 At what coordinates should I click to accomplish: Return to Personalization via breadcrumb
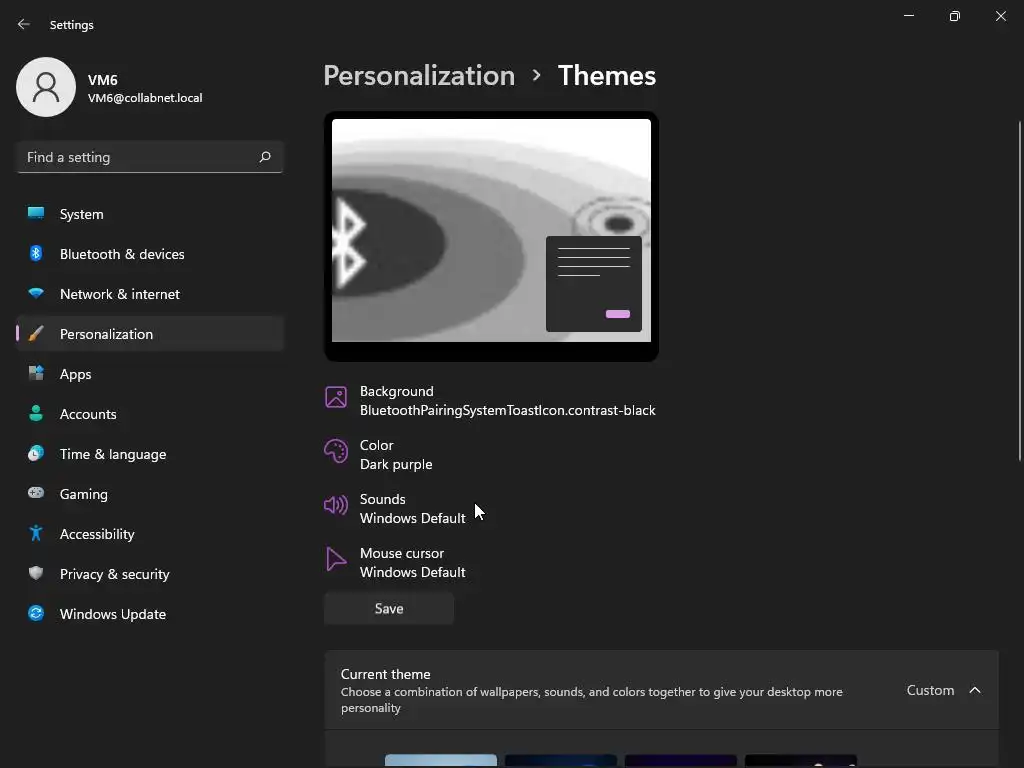pyautogui.click(x=419, y=76)
